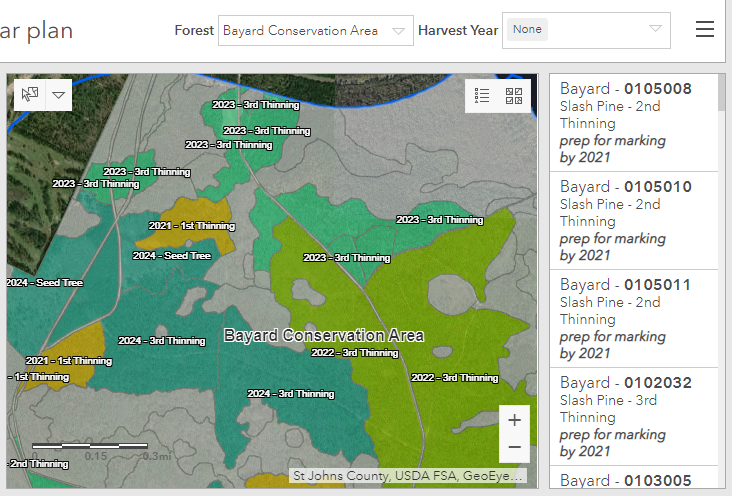Click the first 2023 - 3rd Thinning label under the boundary line
The width and height of the screenshot is (732, 496).
(256, 105)
